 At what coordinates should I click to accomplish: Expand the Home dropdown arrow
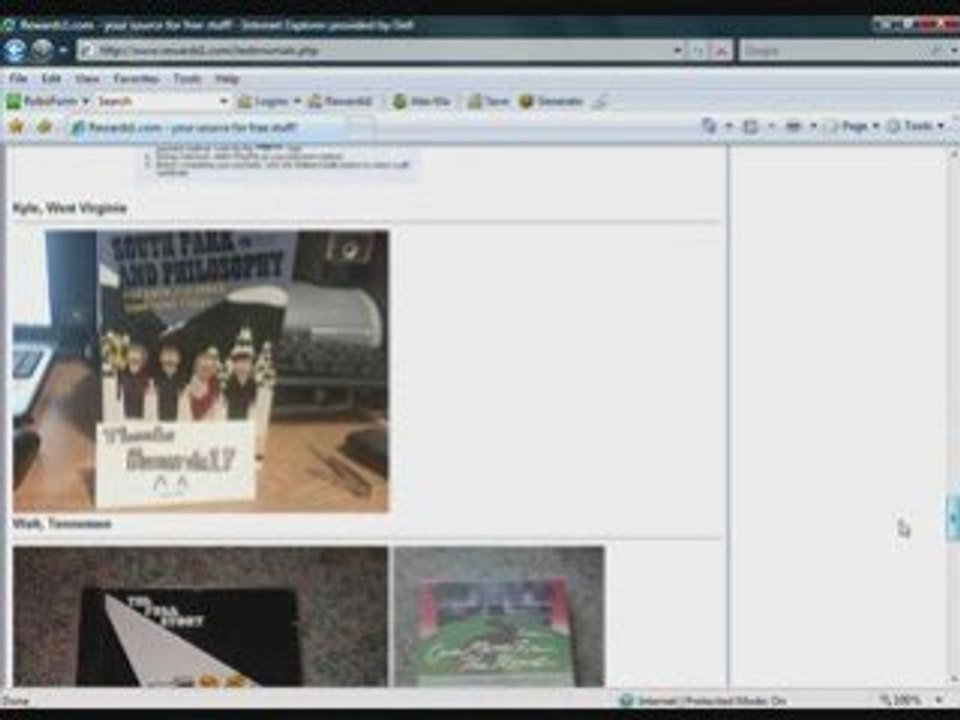coord(729,127)
